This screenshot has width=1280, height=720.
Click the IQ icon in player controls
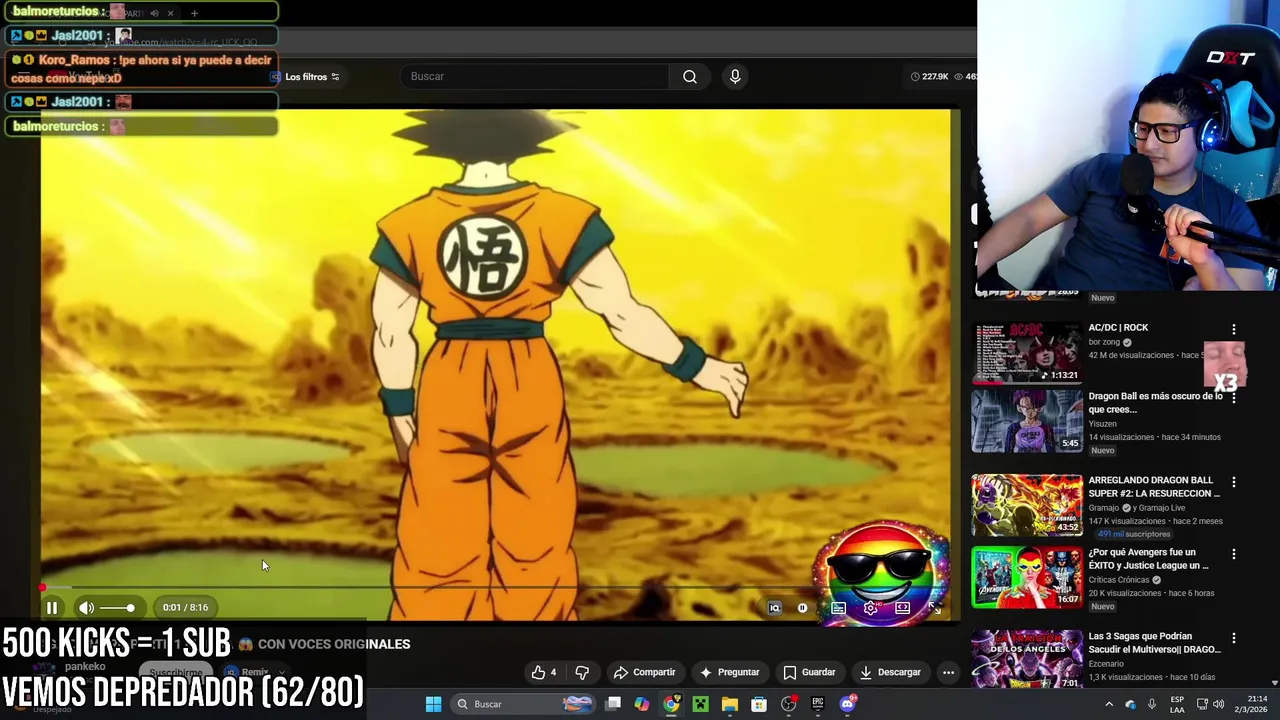[x=774, y=608]
